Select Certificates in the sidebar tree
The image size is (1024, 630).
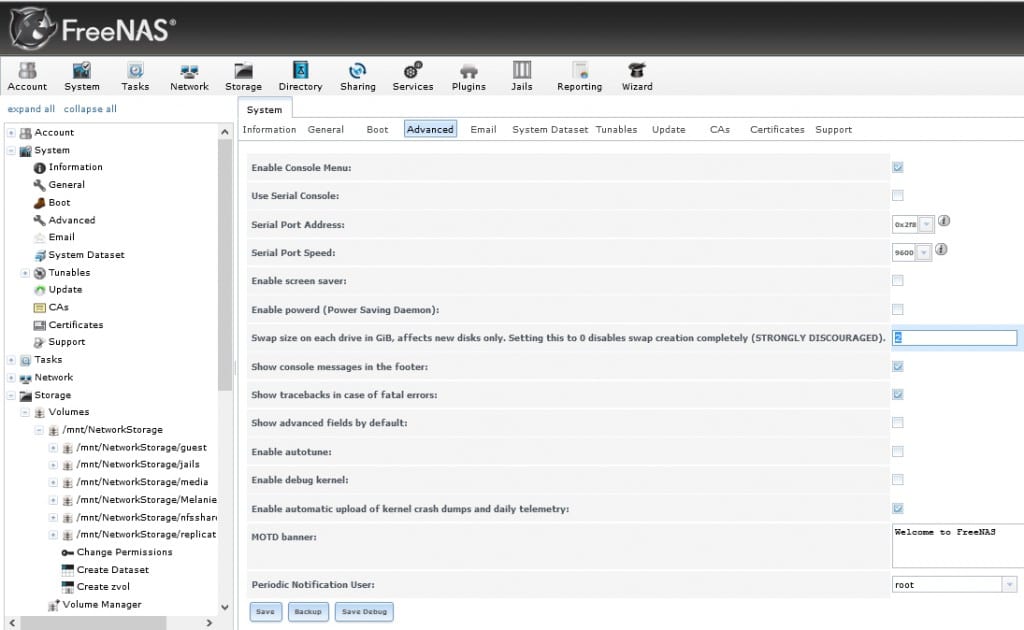tap(69, 324)
